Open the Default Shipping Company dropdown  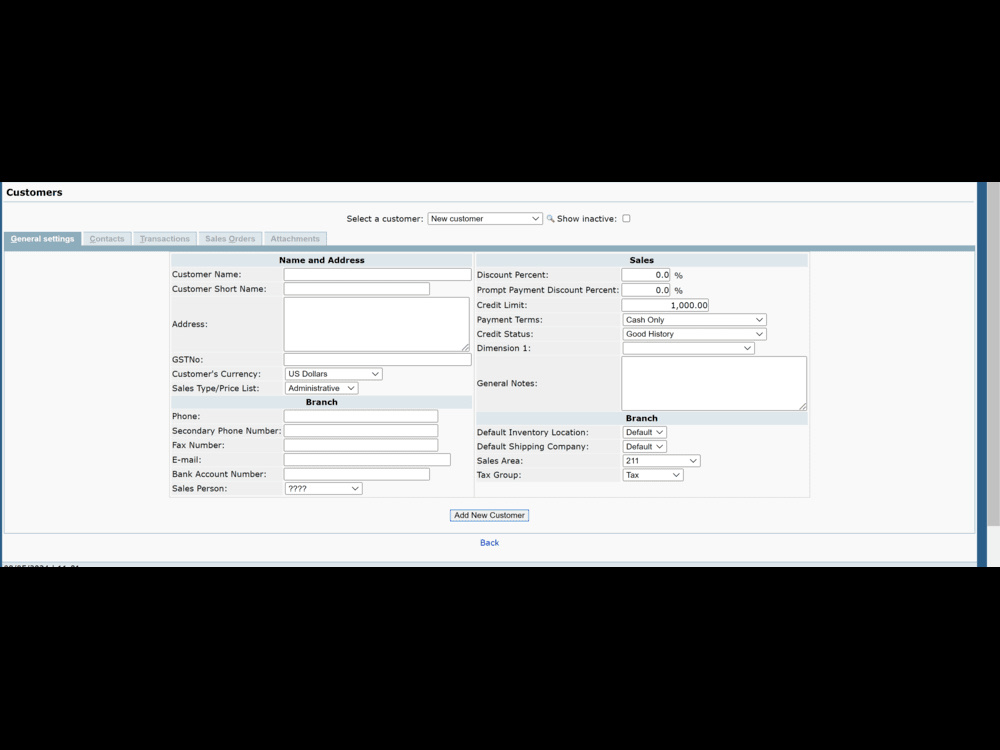tap(644, 446)
